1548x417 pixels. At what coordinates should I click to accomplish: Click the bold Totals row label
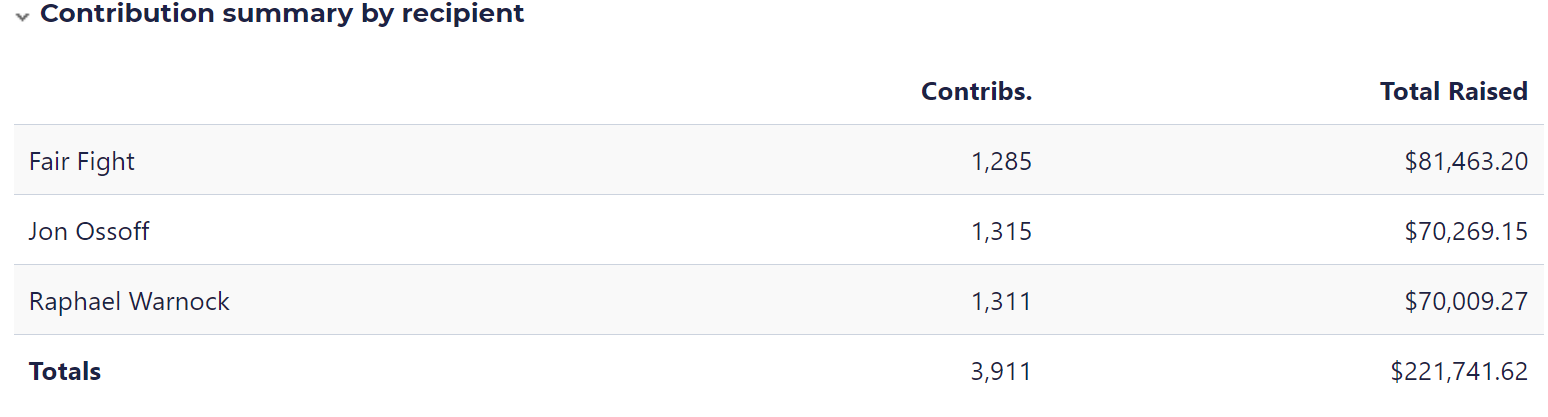tap(65, 371)
